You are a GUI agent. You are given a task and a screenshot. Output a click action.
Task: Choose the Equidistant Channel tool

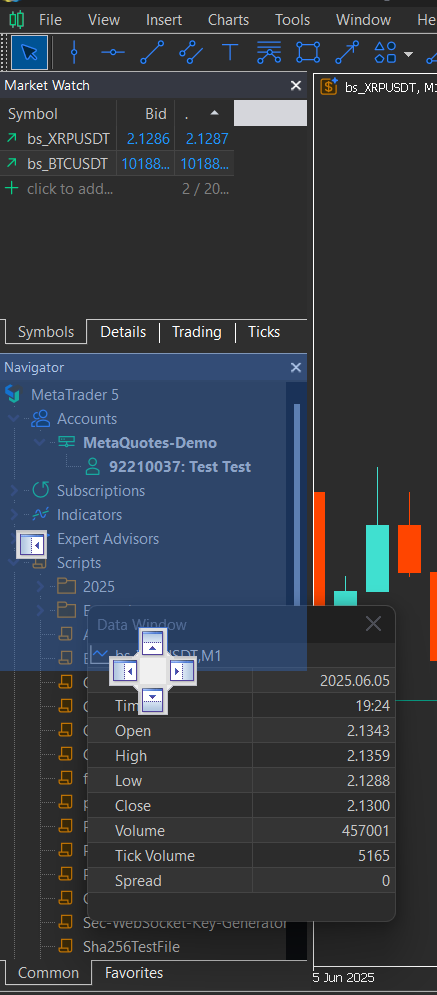pyautogui.click(x=191, y=53)
